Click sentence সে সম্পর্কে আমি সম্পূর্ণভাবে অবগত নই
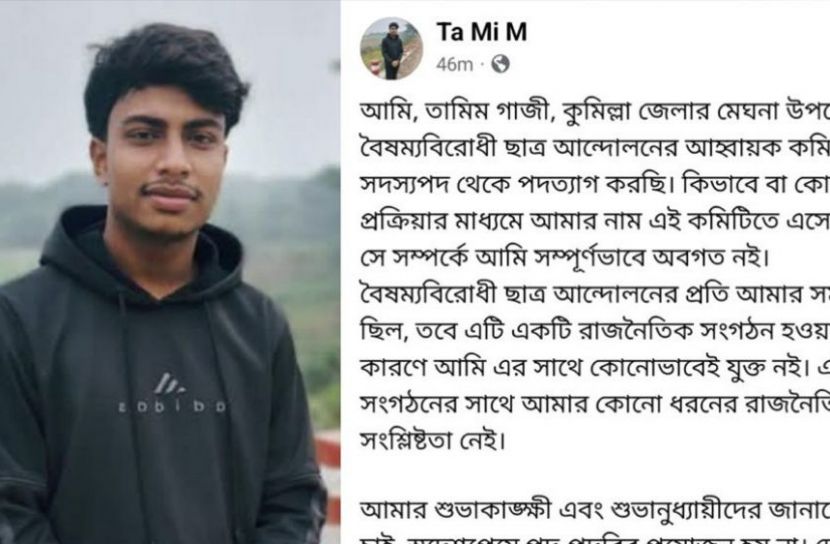The height and width of the screenshot is (544, 830). tap(564, 258)
